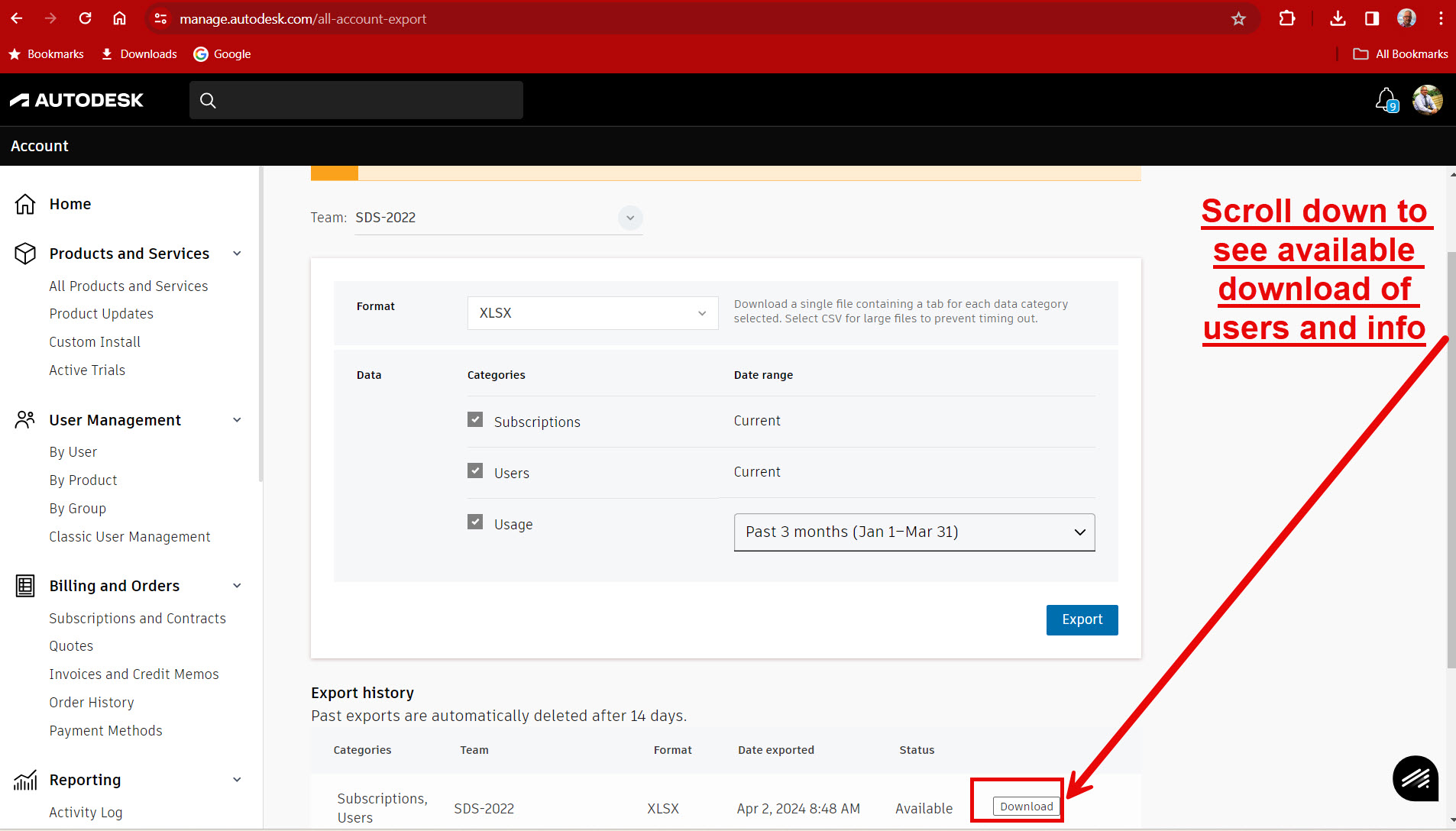Screen dimensions: 1456x831
Task: Open Order History
Action: pyautogui.click(x=92, y=703)
